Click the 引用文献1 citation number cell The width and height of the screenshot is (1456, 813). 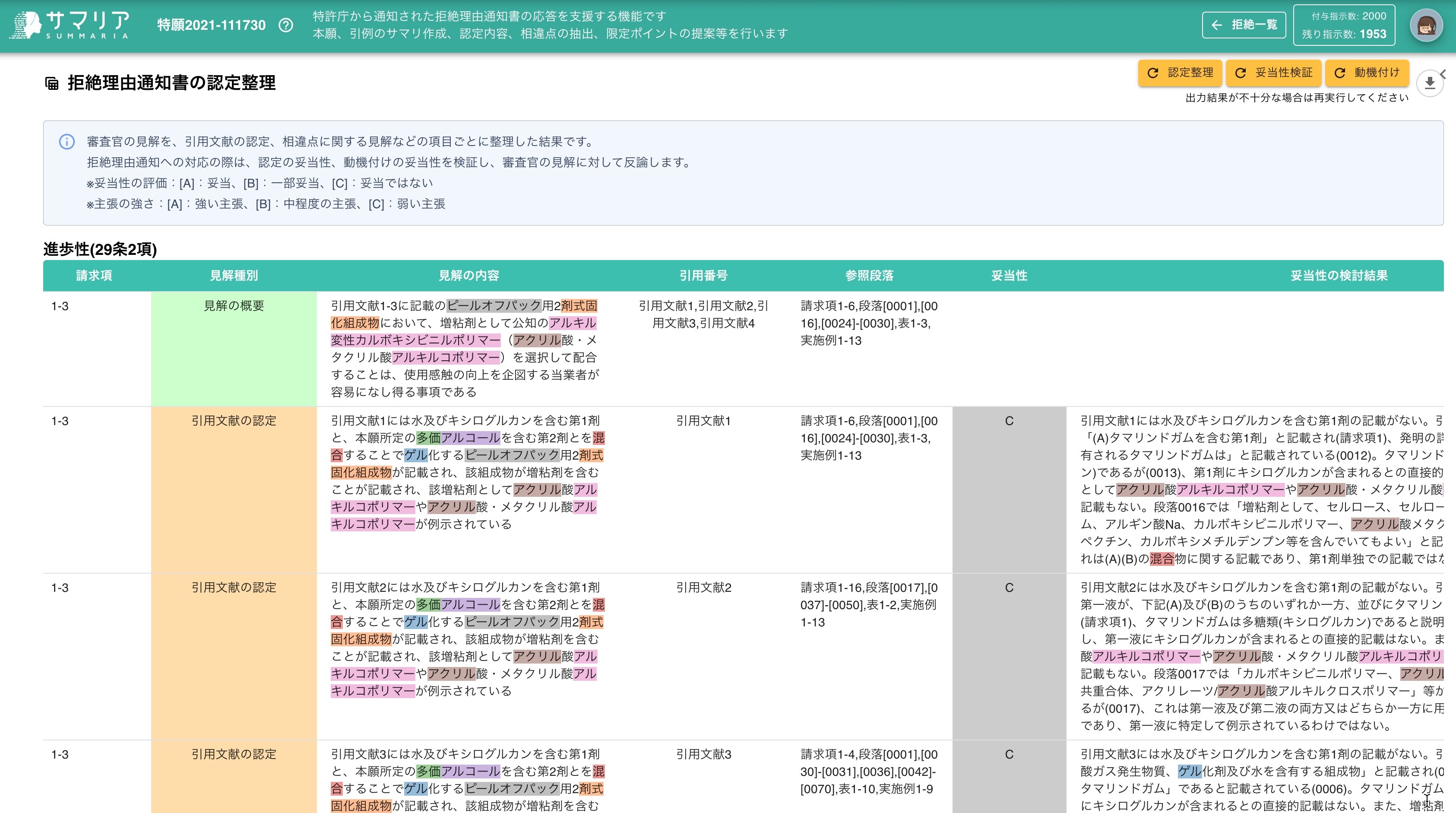pos(703,421)
